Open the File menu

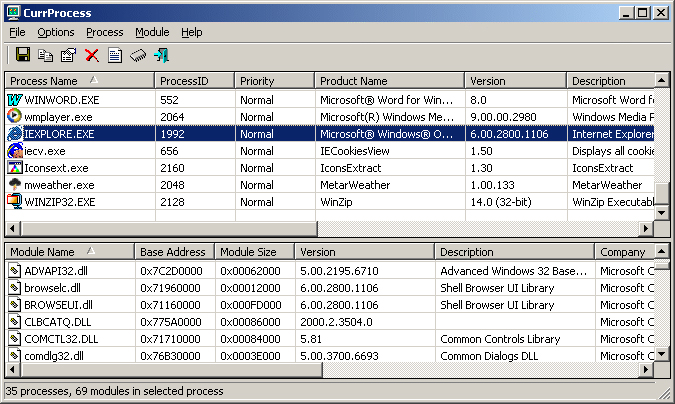pyautogui.click(x=18, y=32)
